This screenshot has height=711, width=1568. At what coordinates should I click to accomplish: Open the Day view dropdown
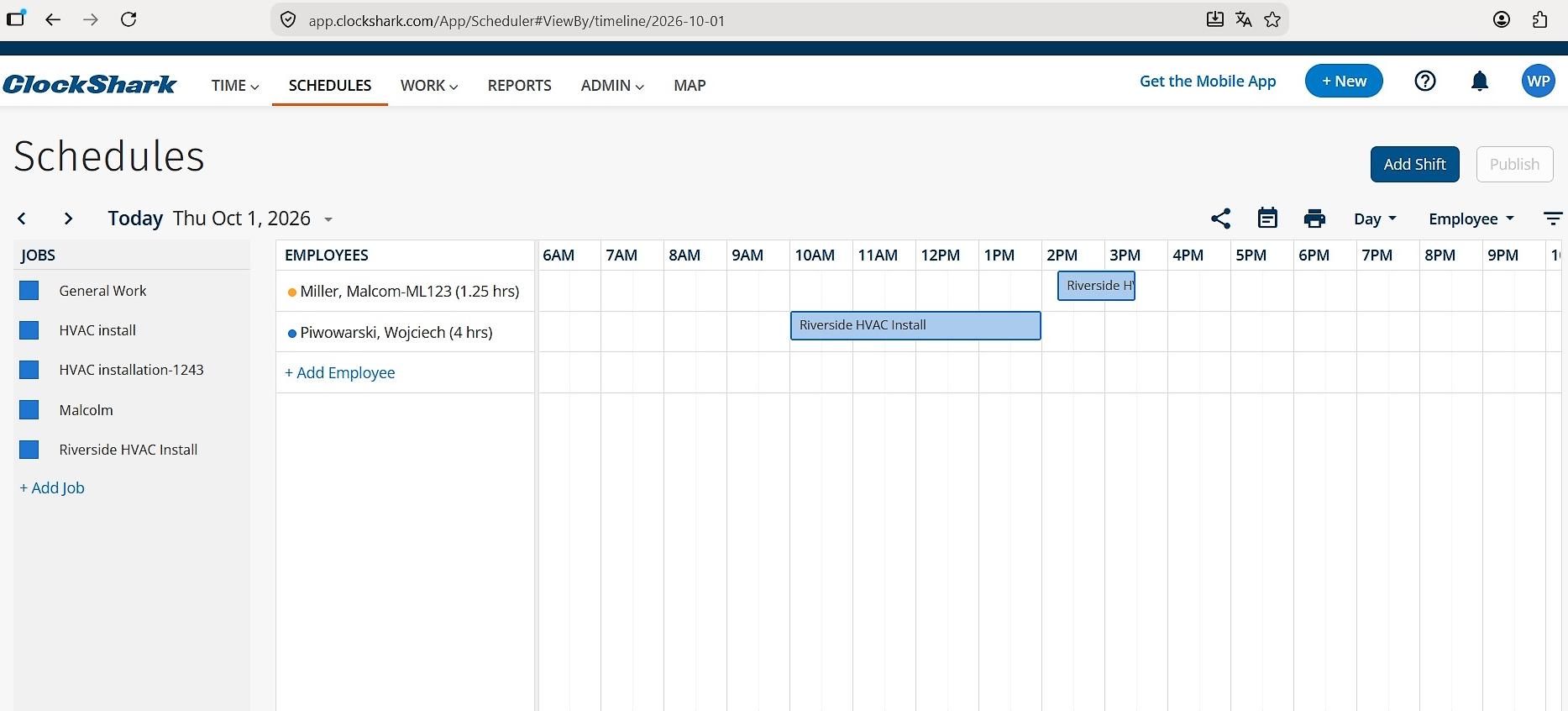[x=1375, y=219]
